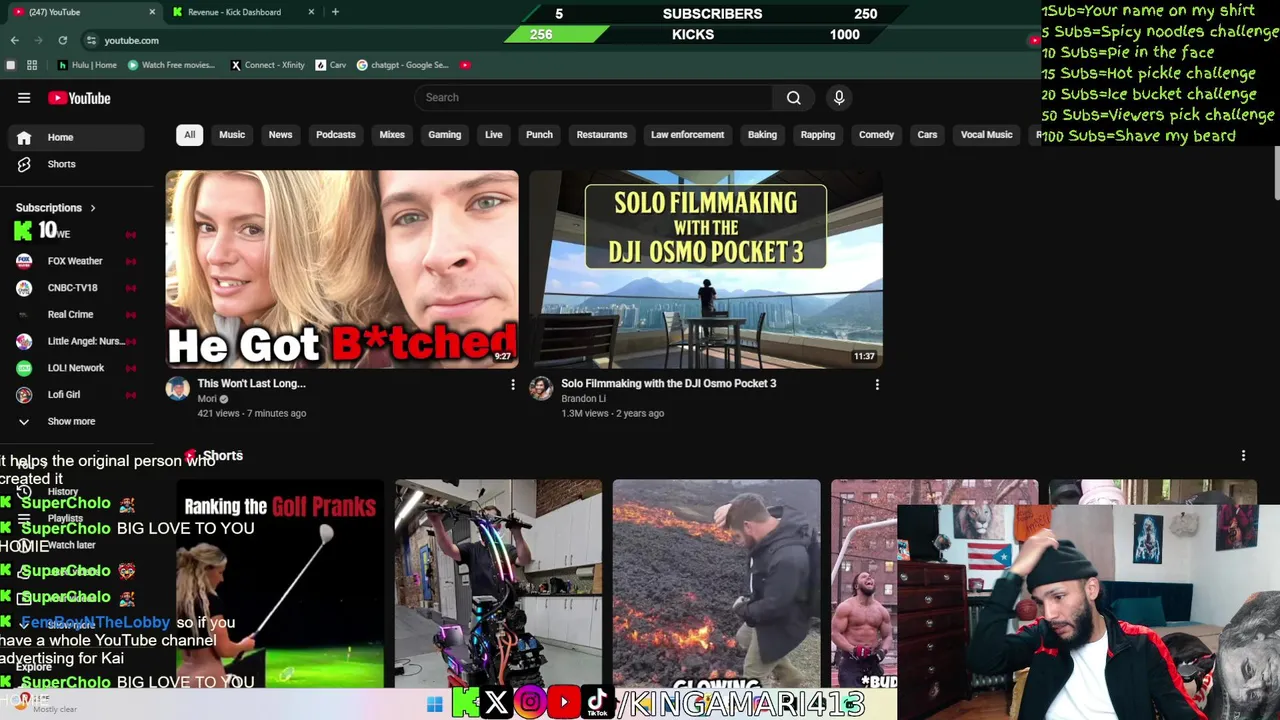
Task: Open the Lofi Girl subscription
Action: (75, 395)
